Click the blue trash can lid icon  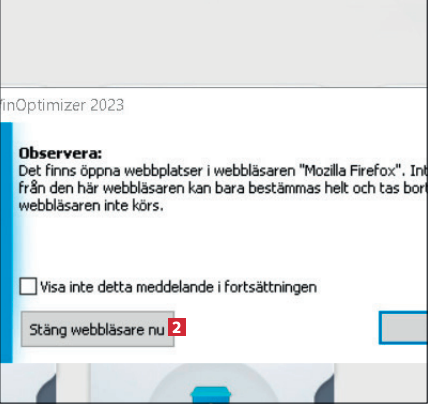pos(211,394)
